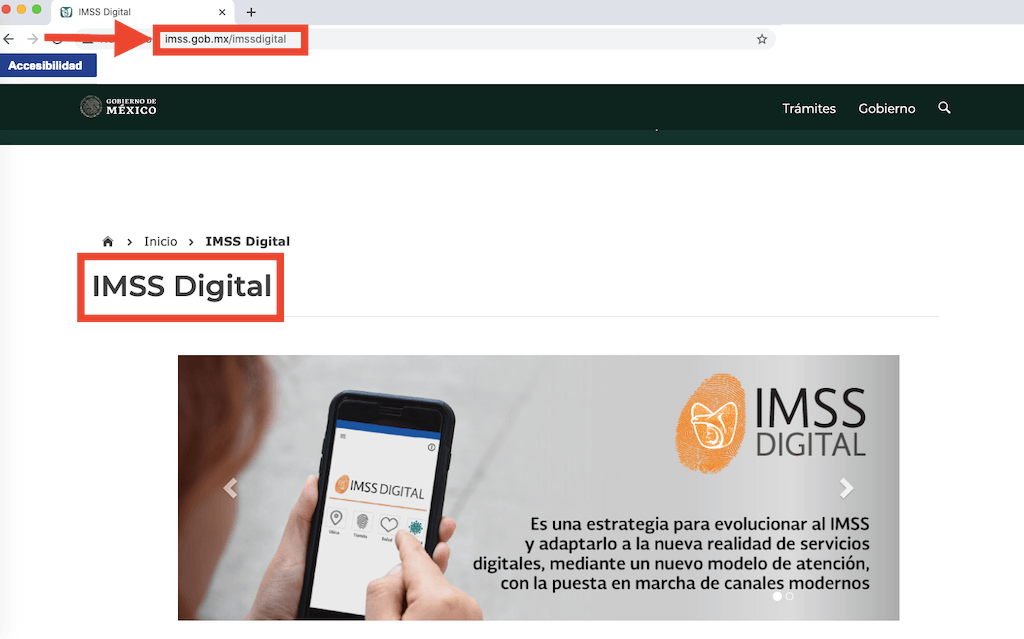The image size is (1024, 639).
Task: Follow the Inicio breadcrumb link
Action: 160,242
